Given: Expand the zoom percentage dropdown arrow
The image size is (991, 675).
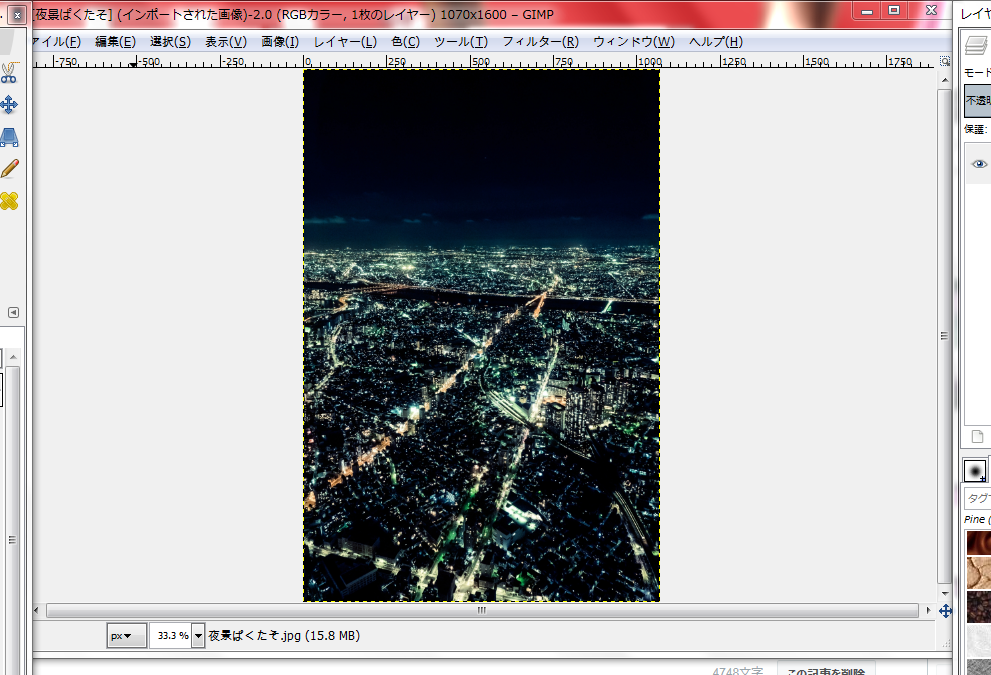Looking at the screenshot, I should click(198, 636).
